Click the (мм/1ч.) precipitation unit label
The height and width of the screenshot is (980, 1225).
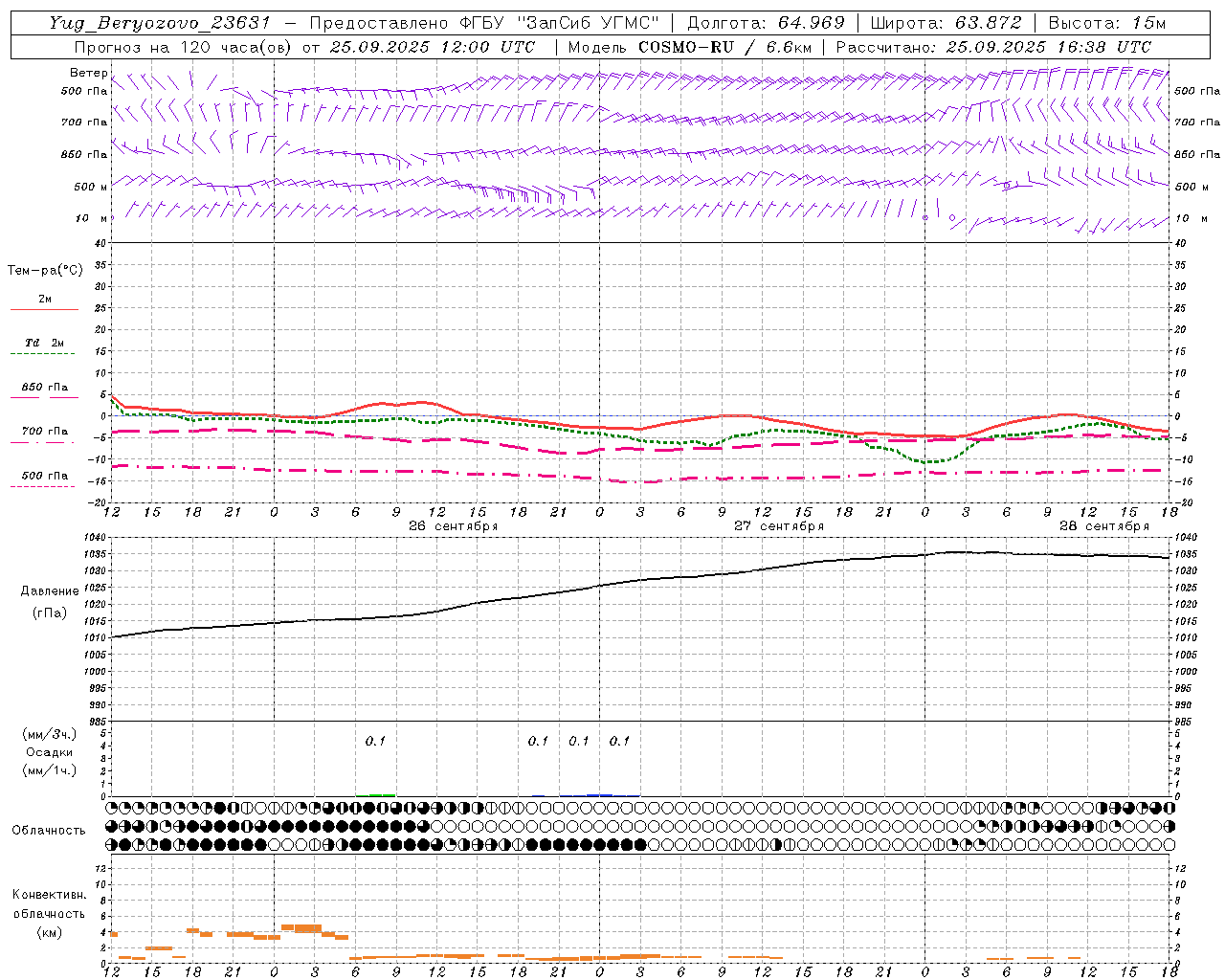click(x=49, y=770)
